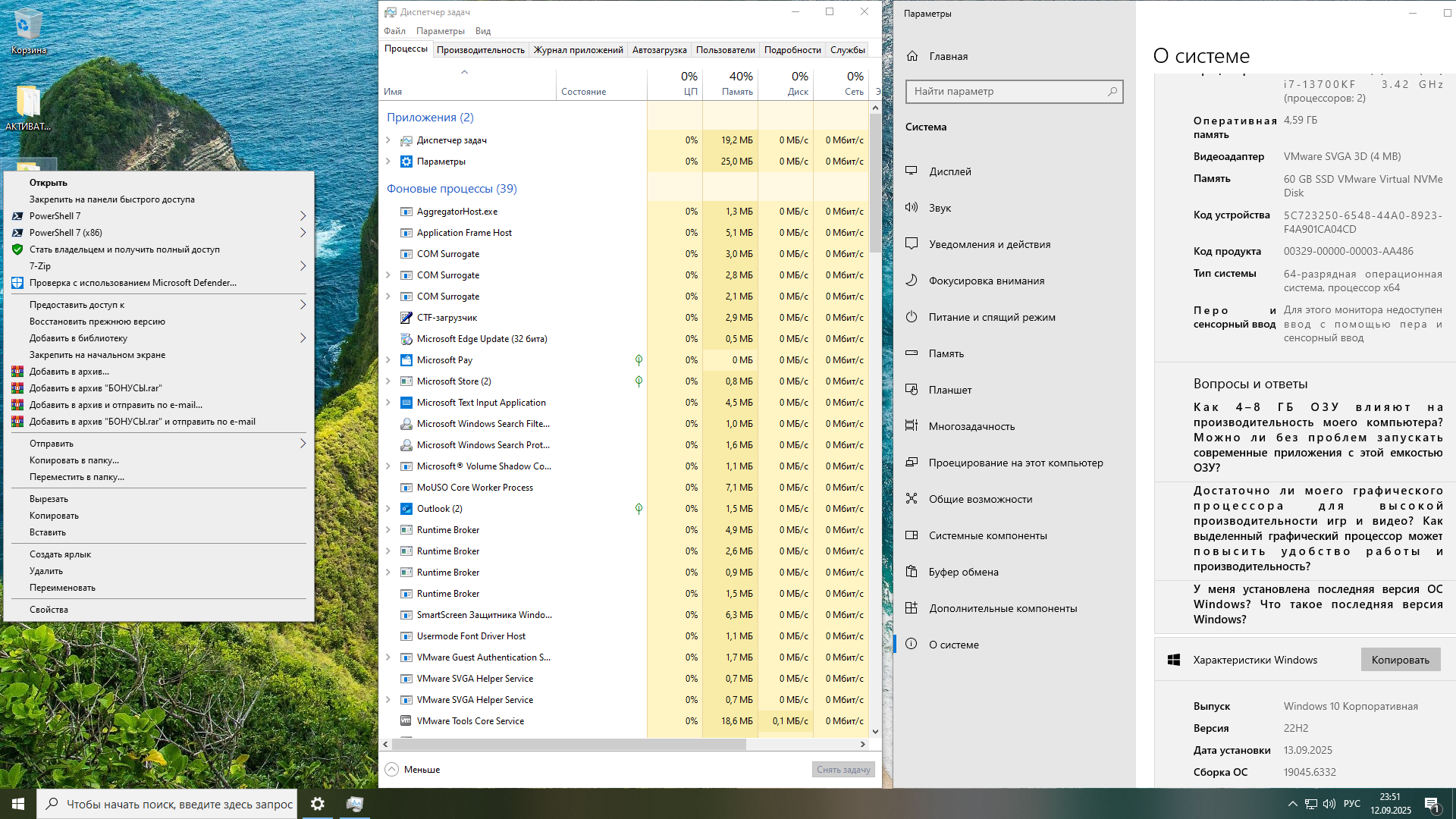Viewport: 1456px width, 819px height.
Task: Open Дополнительные компоненты icon
Action: pyautogui.click(x=912, y=607)
